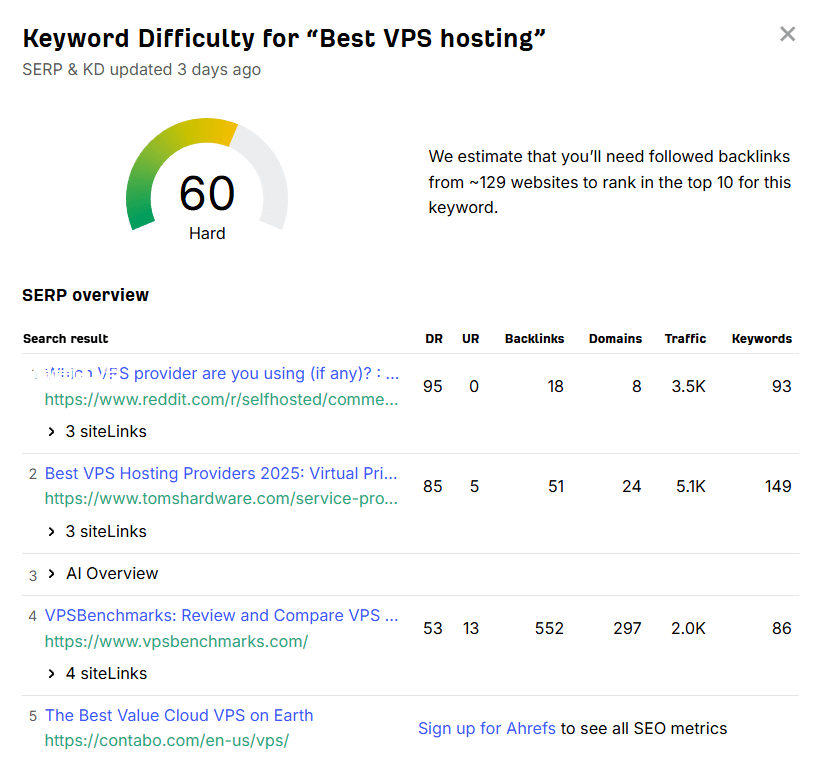Open the vpsbenchmarks.com URL link

[x=176, y=642]
